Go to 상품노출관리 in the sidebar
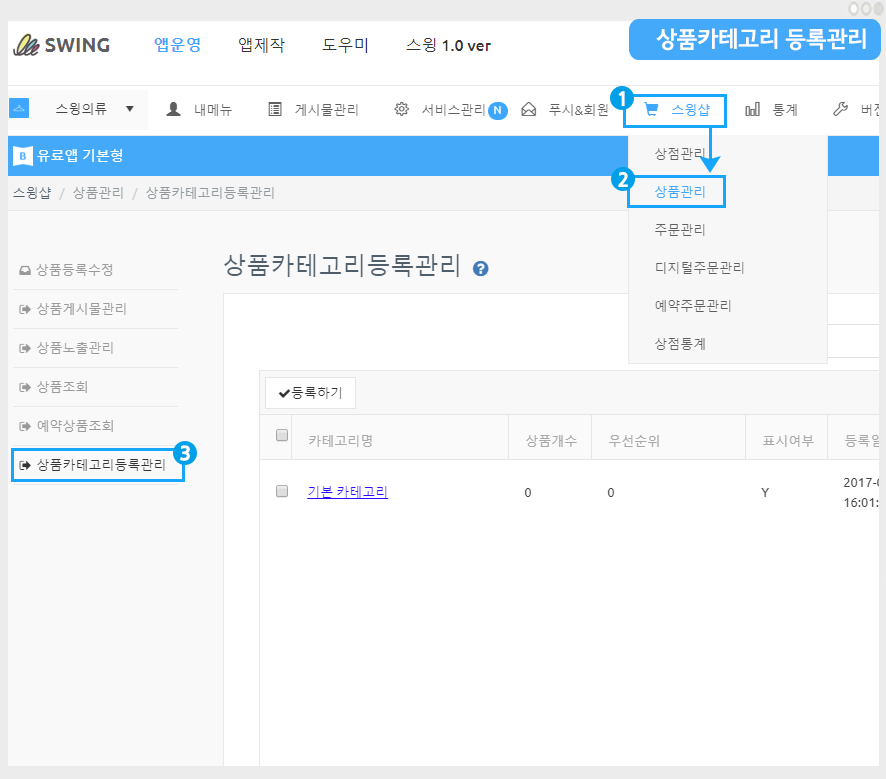Screen dimensions: 886x779 (75, 348)
